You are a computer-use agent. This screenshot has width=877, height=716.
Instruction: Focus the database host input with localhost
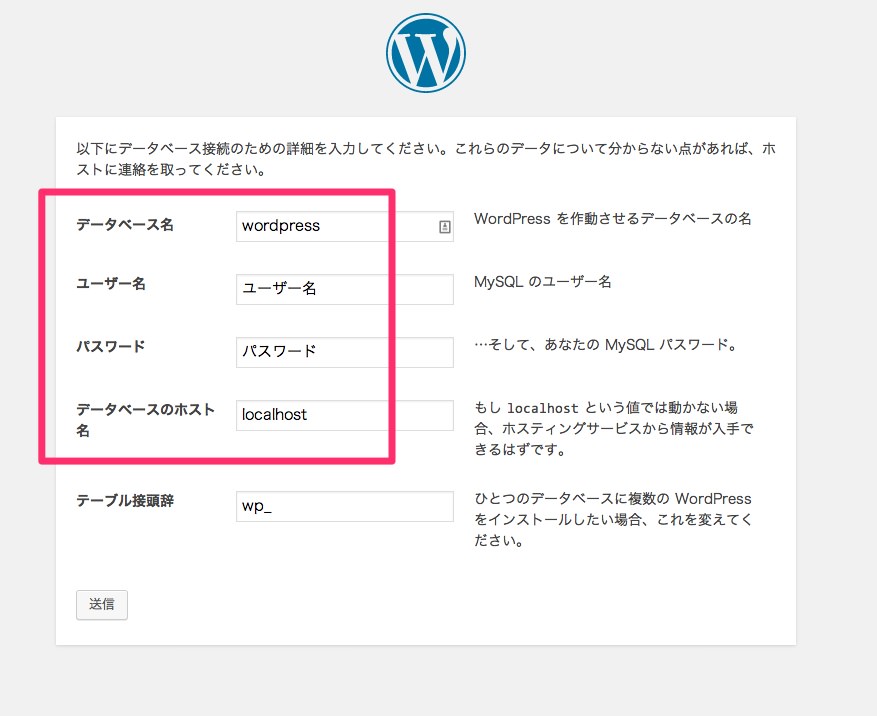point(345,415)
